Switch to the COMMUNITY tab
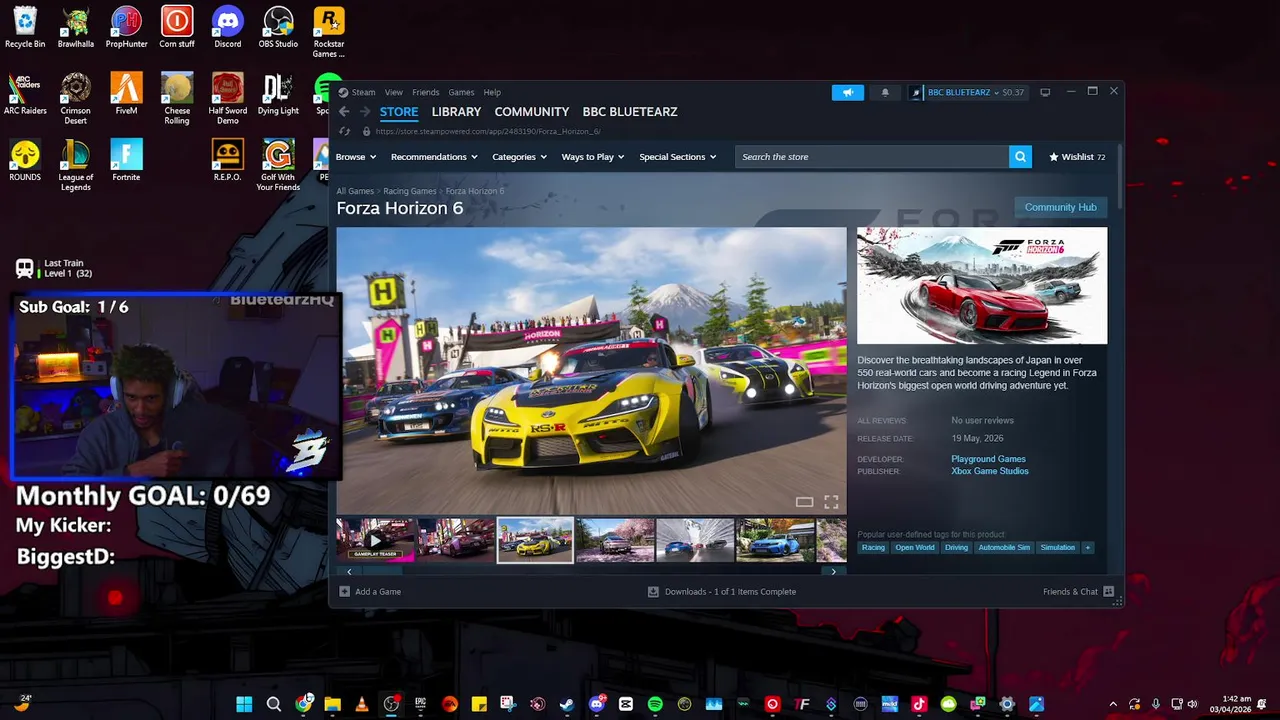The width and height of the screenshot is (1280, 720). (x=532, y=112)
